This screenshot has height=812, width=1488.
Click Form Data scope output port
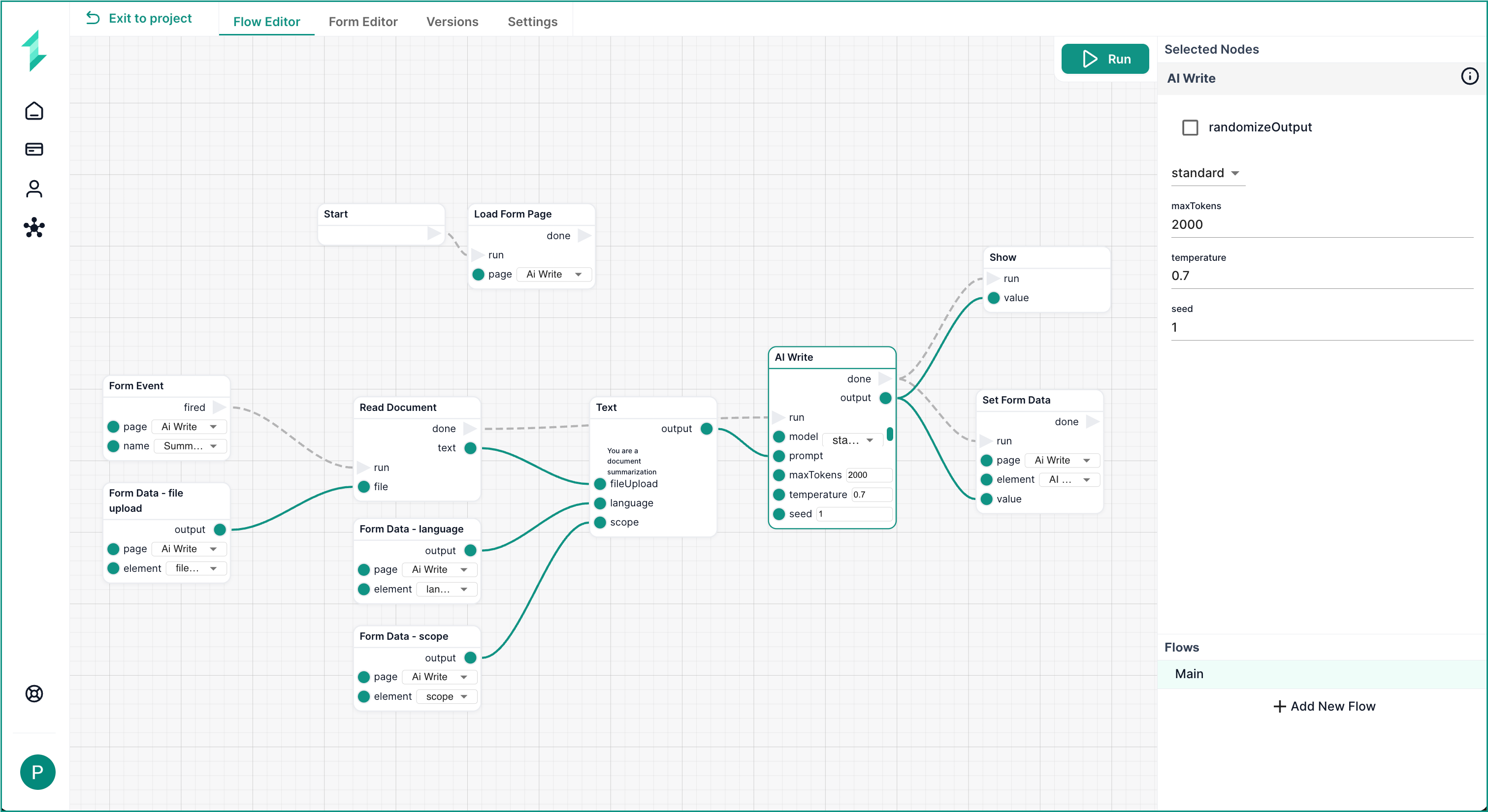click(x=470, y=658)
